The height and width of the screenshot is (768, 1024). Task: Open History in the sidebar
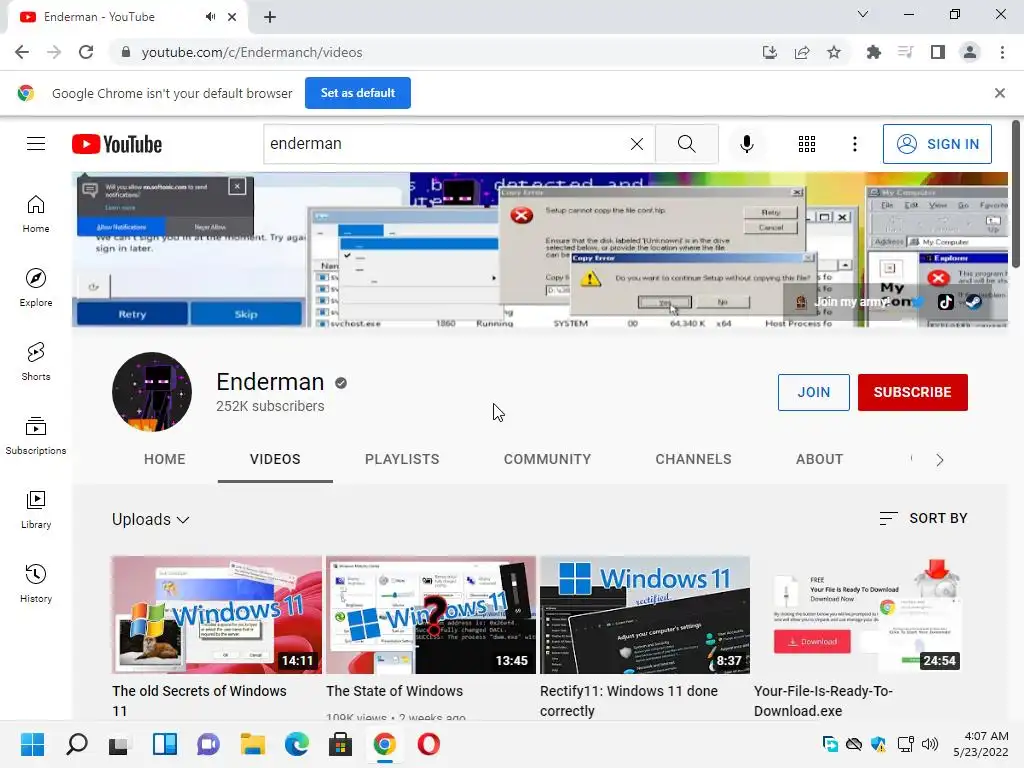point(36,583)
